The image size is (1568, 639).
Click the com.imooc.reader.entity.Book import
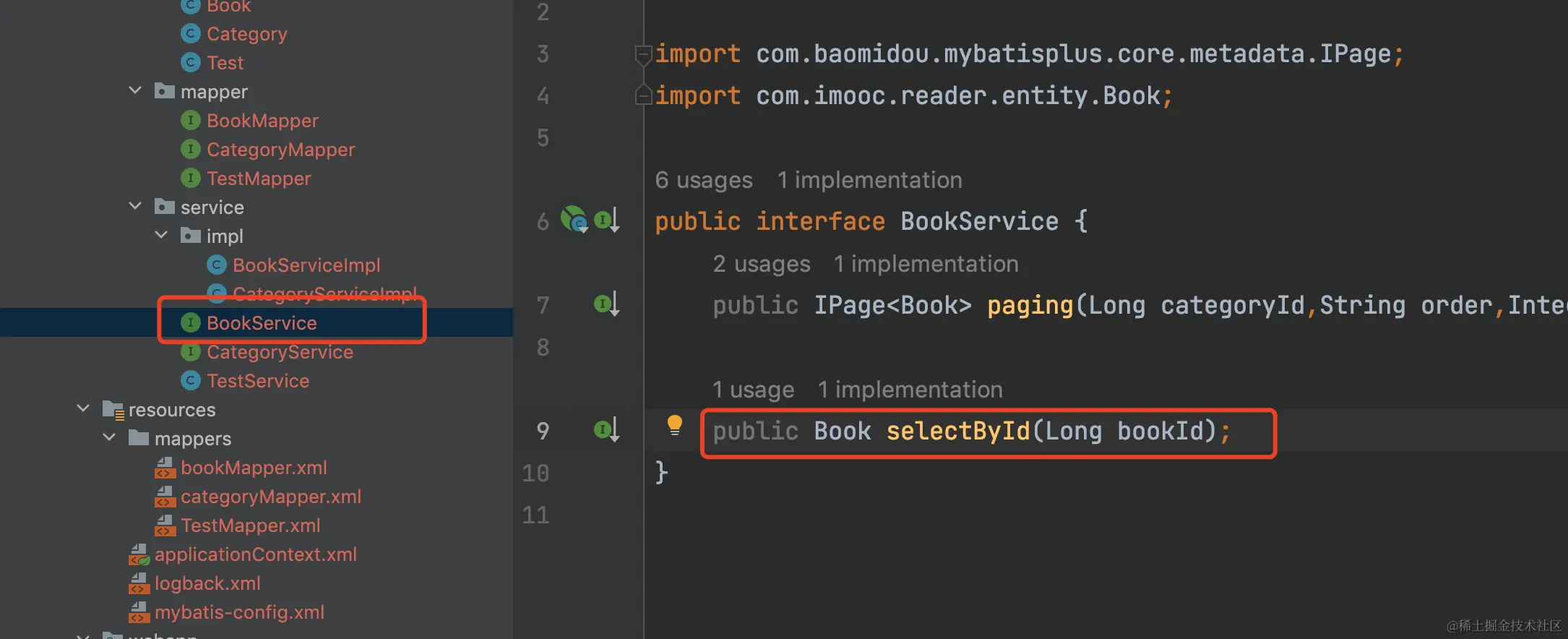(x=914, y=95)
